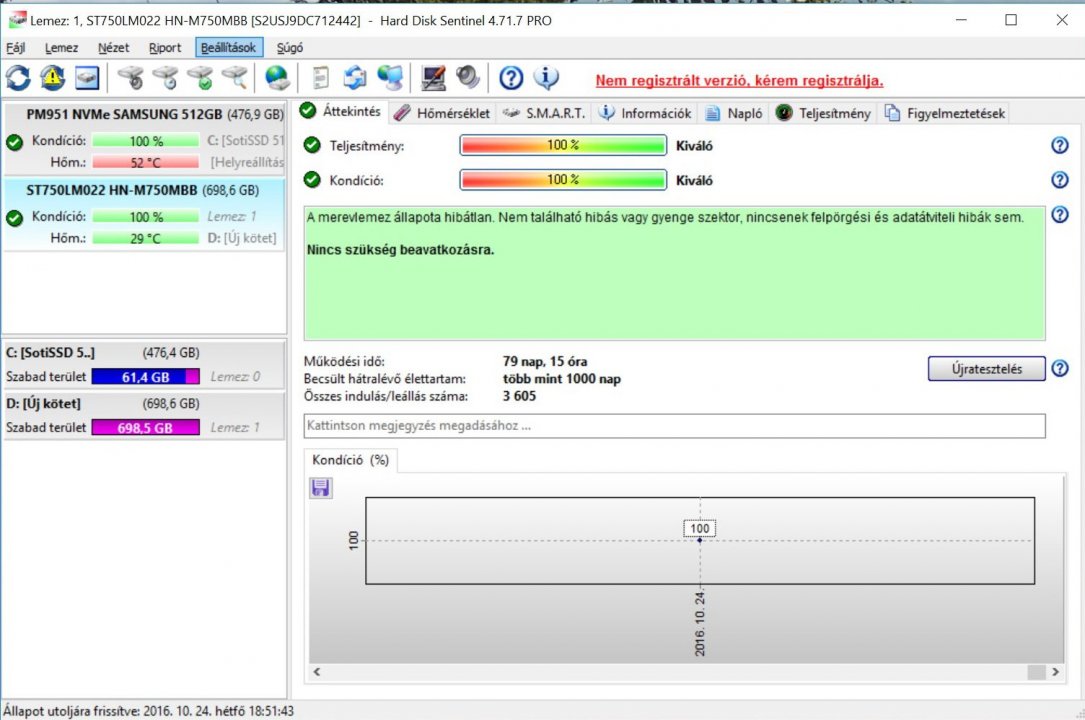Image resolution: width=1085 pixels, height=720 pixels.
Task: Click the disk with magnifier surface test icon
Action: [235, 78]
